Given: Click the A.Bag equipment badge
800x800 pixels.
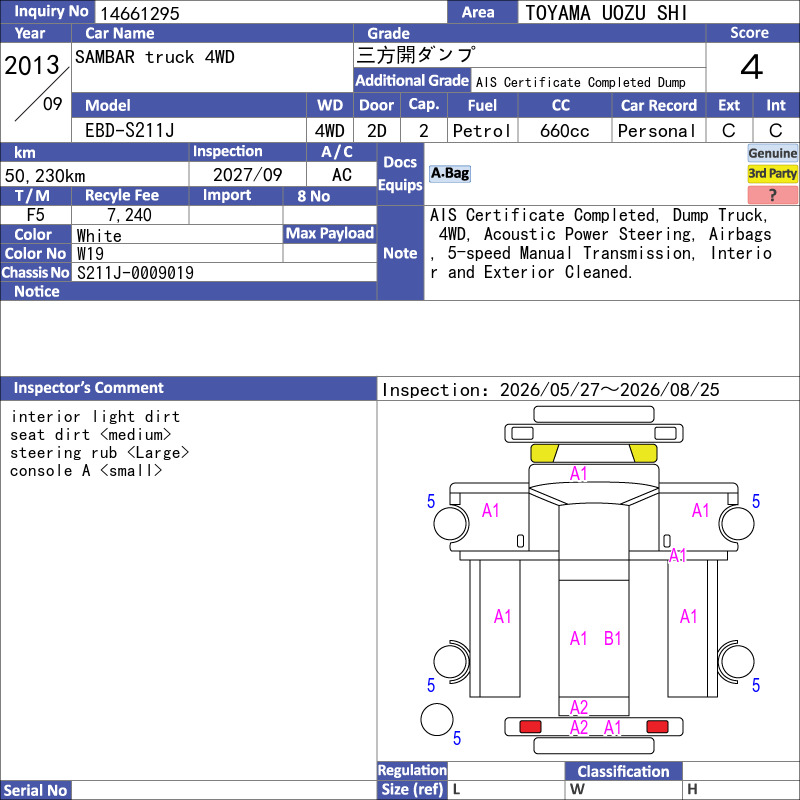Looking at the screenshot, I should tap(449, 173).
